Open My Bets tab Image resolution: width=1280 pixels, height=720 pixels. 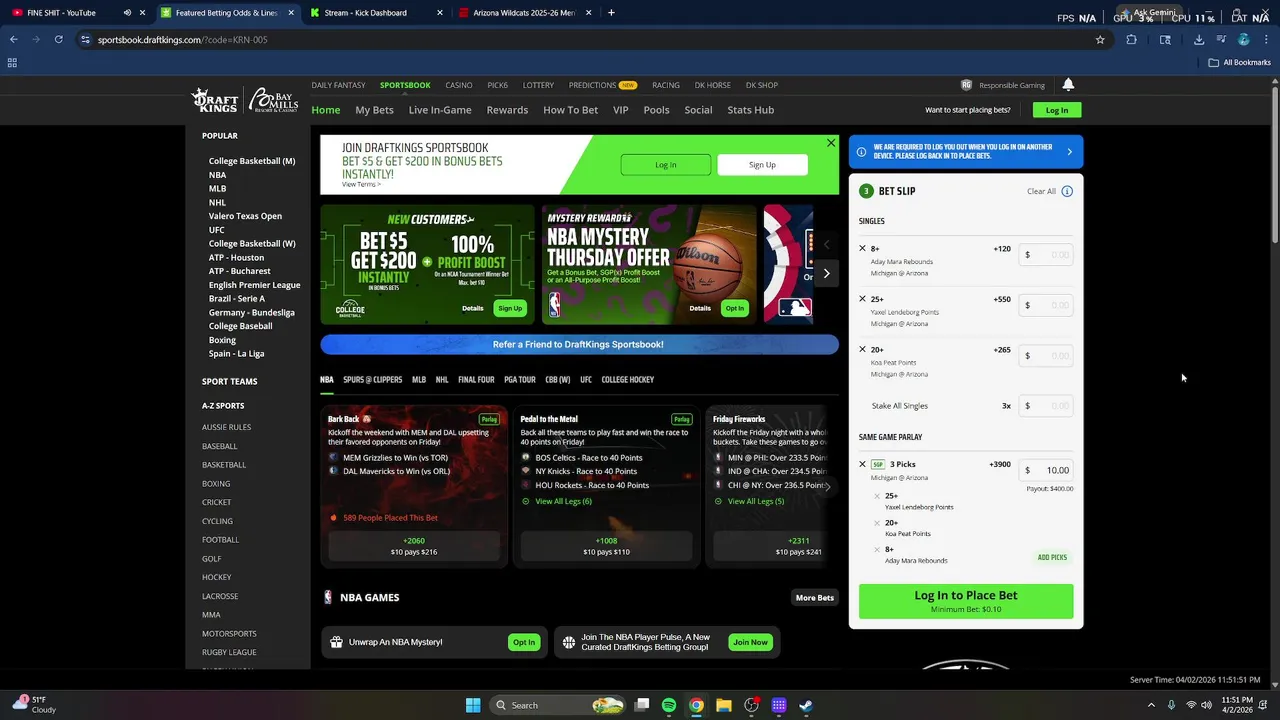(x=374, y=110)
